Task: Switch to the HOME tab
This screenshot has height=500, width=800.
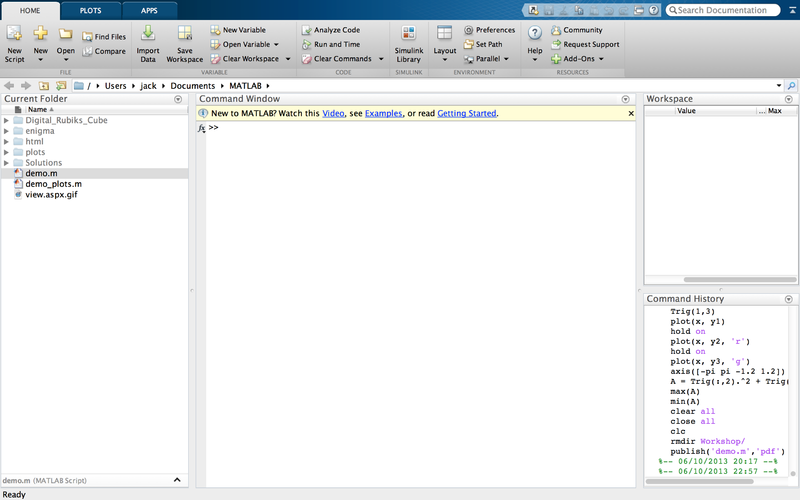Action: [30, 11]
